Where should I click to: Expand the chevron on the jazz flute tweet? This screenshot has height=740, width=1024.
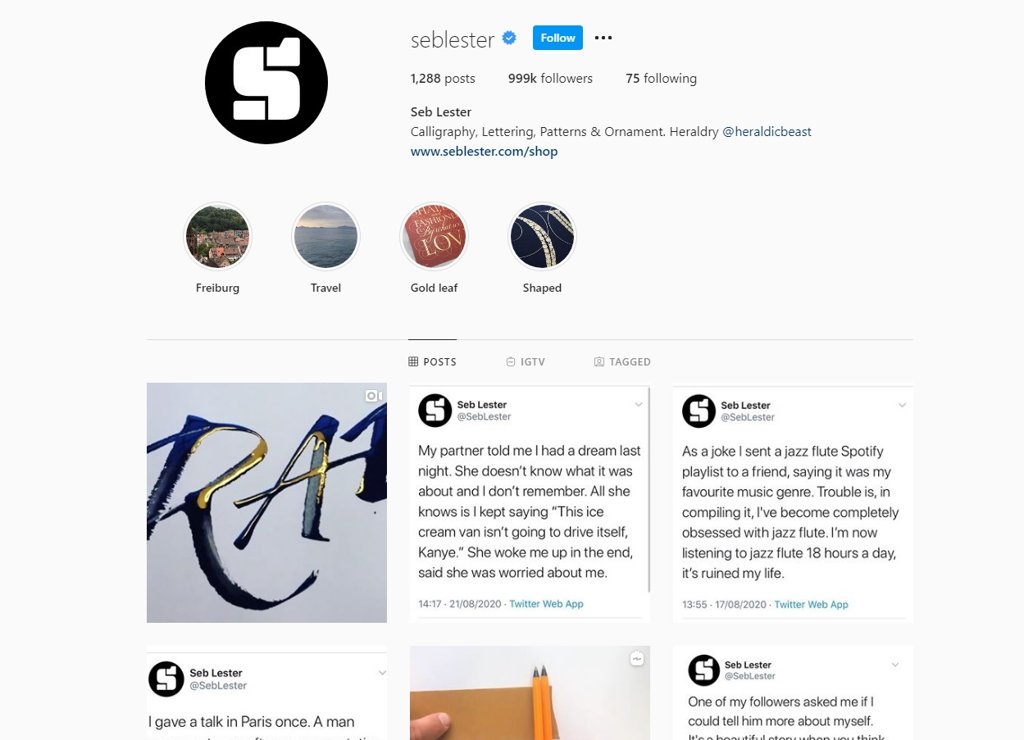[902, 405]
